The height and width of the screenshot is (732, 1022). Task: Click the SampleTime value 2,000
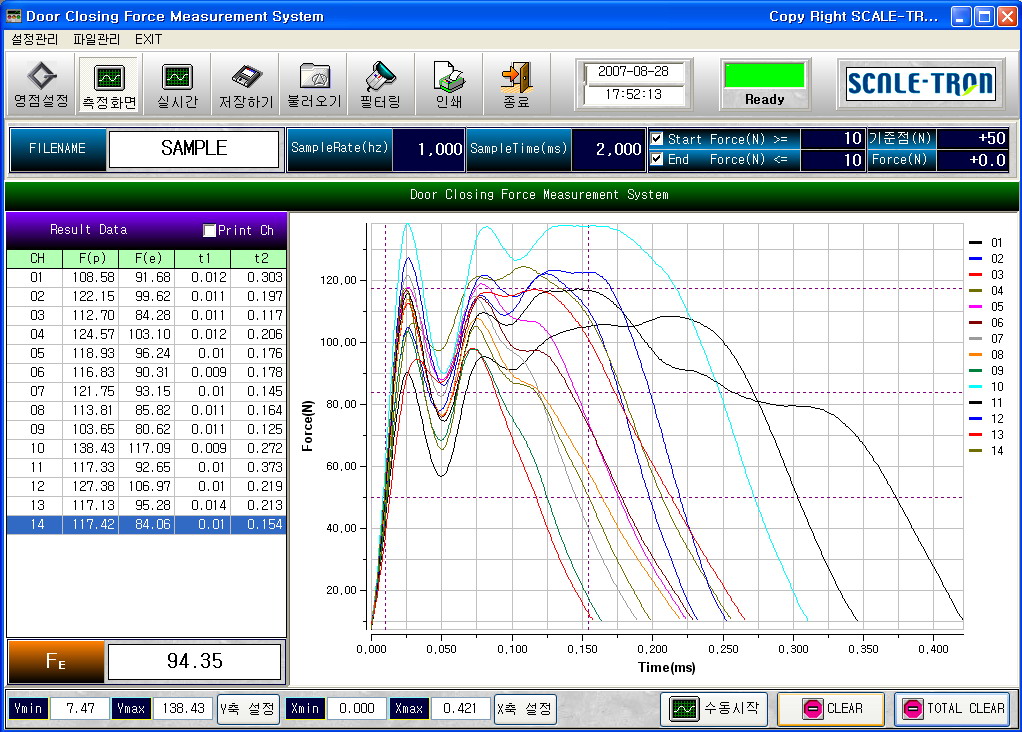point(609,149)
